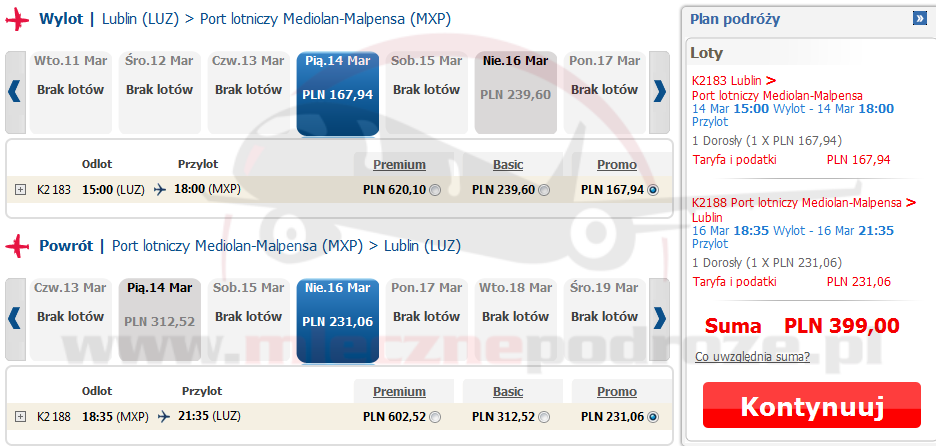Select Basic fare PLN 239,60 outbound
Screen dimensions: 936x446
(x=544, y=190)
